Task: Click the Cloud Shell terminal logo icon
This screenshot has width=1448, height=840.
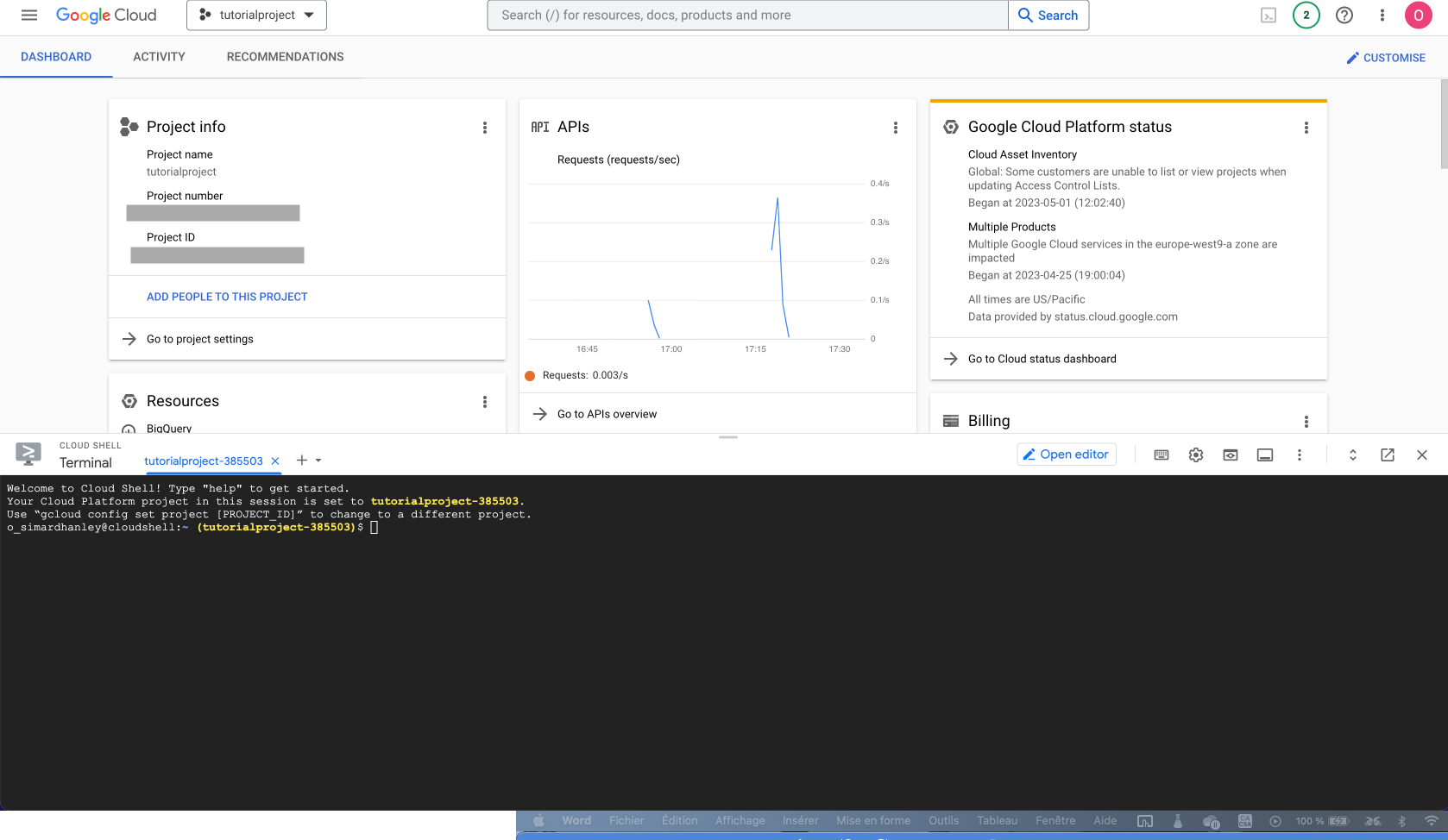Action: click(28, 454)
